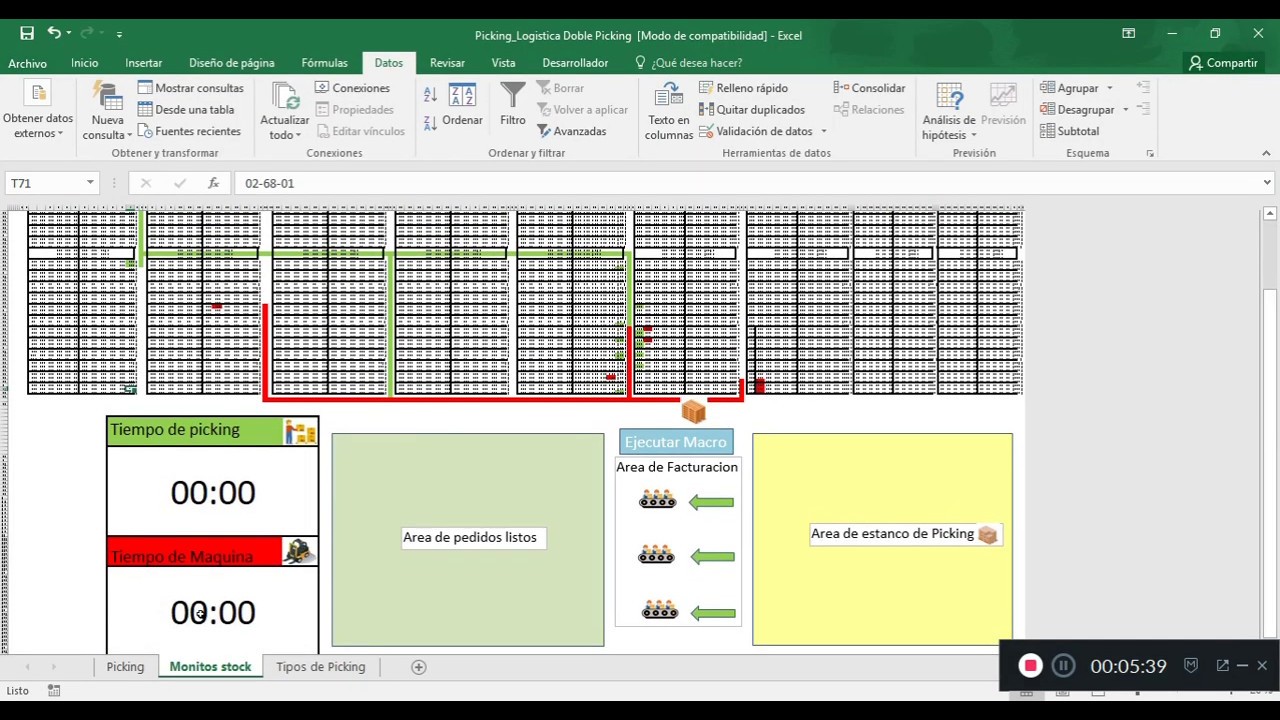Click Avanzadas filter option

pos(572,131)
